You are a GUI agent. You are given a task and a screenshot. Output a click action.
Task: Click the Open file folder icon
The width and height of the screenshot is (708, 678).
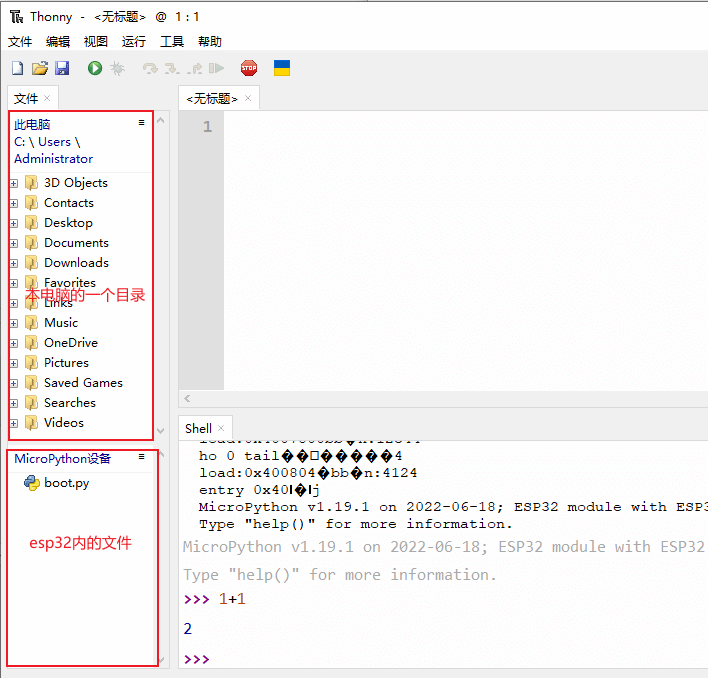point(40,68)
